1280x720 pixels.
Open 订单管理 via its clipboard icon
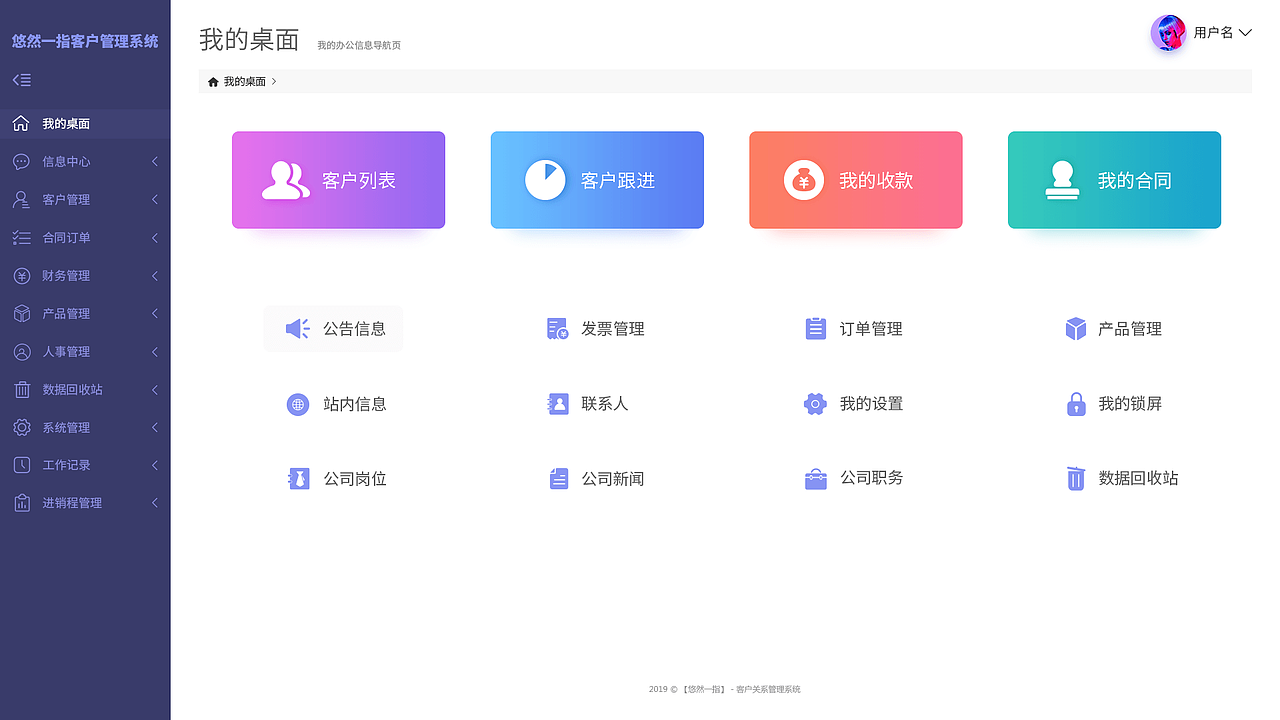tap(815, 328)
